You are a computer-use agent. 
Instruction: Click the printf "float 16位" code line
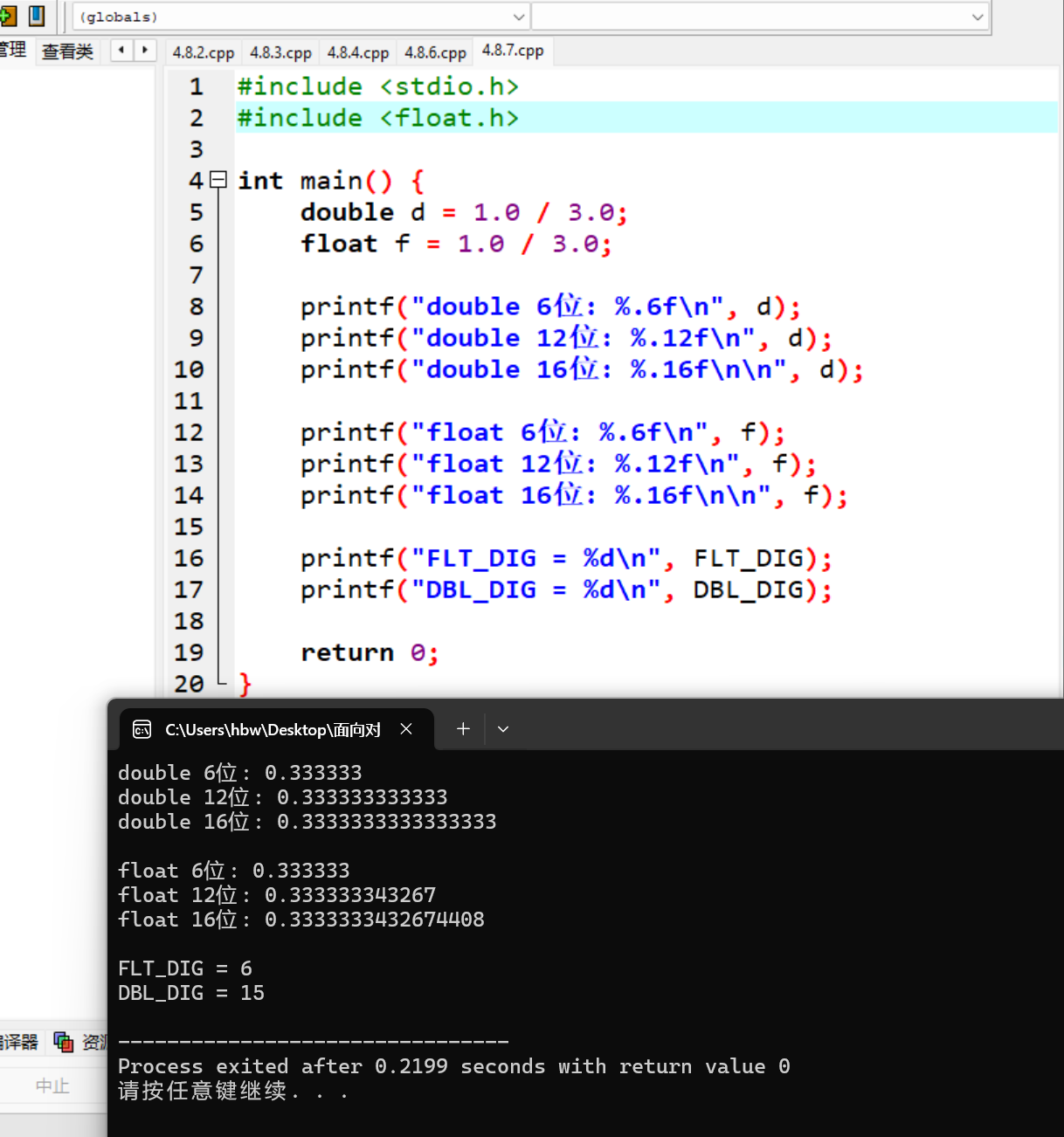tap(574, 495)
